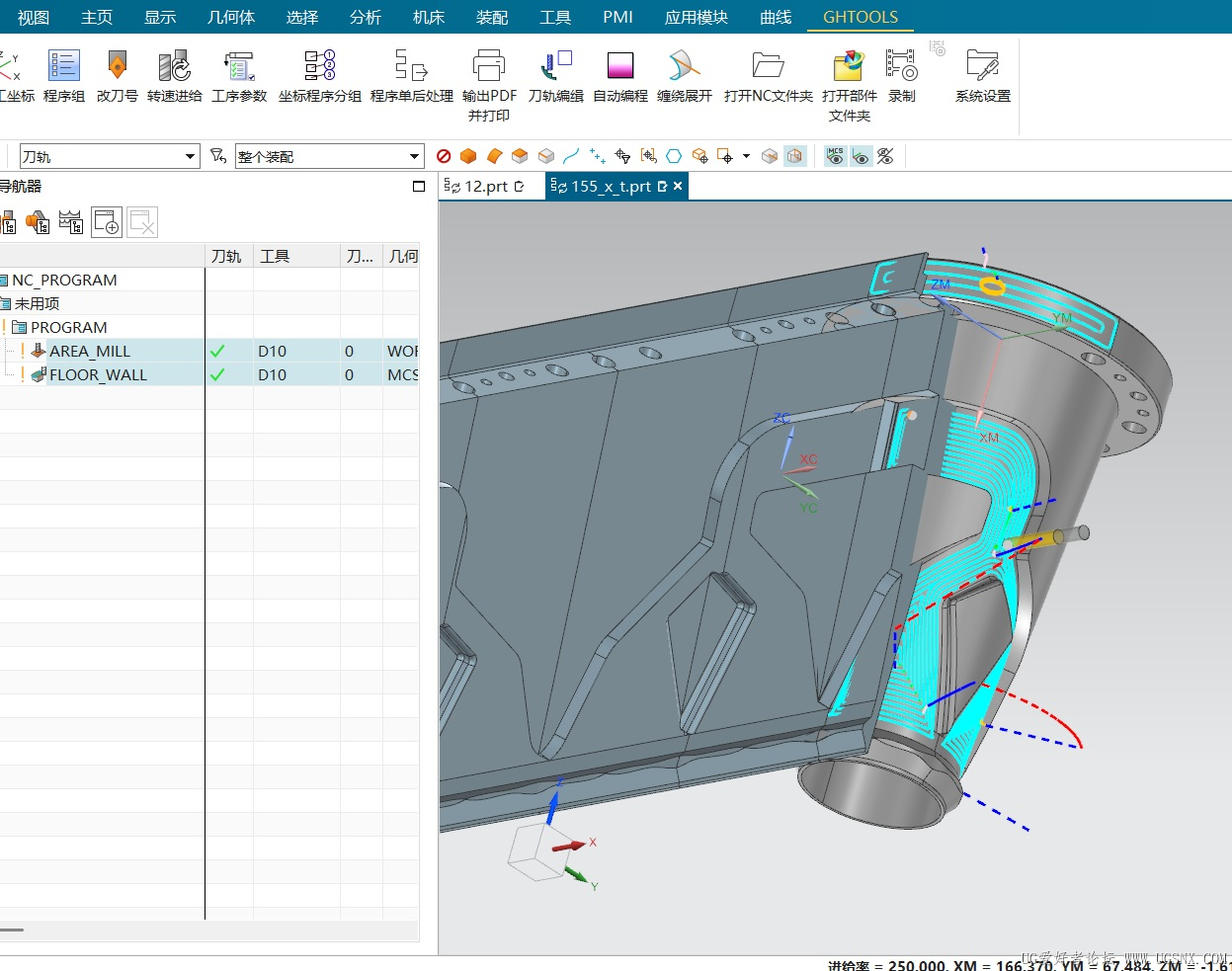1232x971 pixels.
Task: Toggle MCS visibility eye icon
Action: point(836,156)
